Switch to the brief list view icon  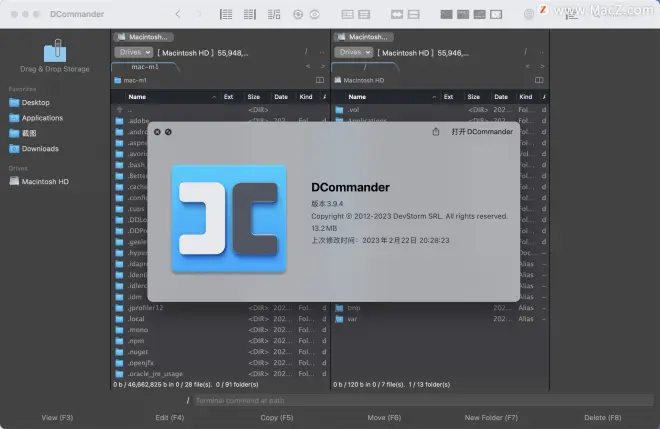(226, 14)
